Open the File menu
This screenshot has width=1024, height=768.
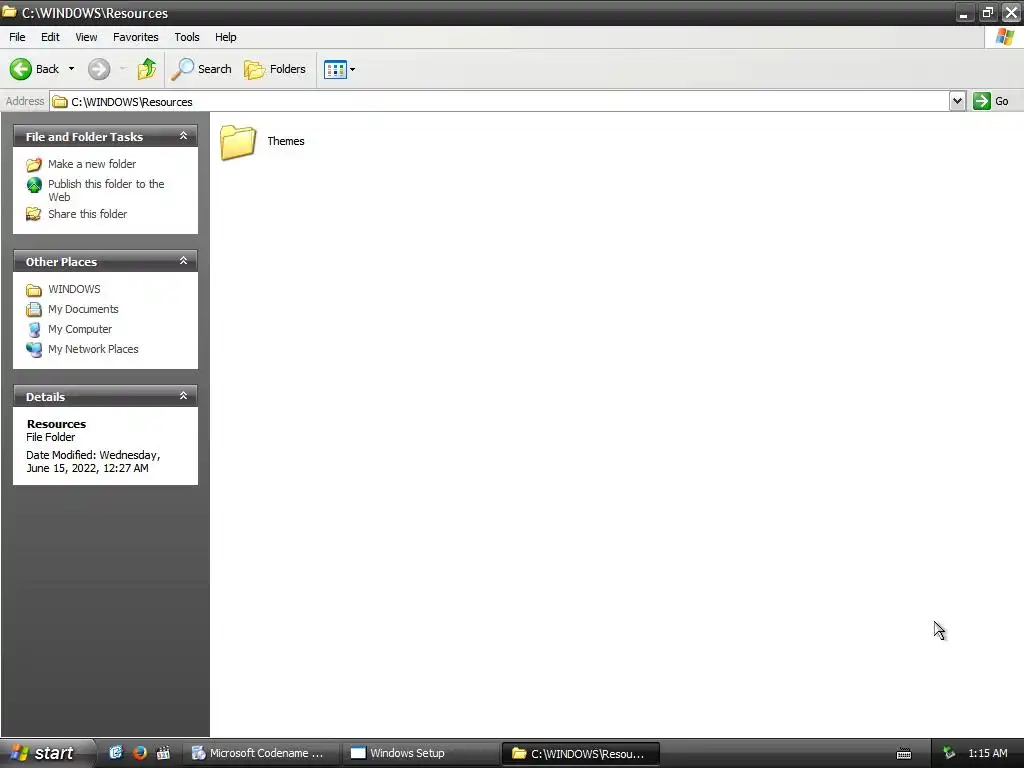point(17,37)
